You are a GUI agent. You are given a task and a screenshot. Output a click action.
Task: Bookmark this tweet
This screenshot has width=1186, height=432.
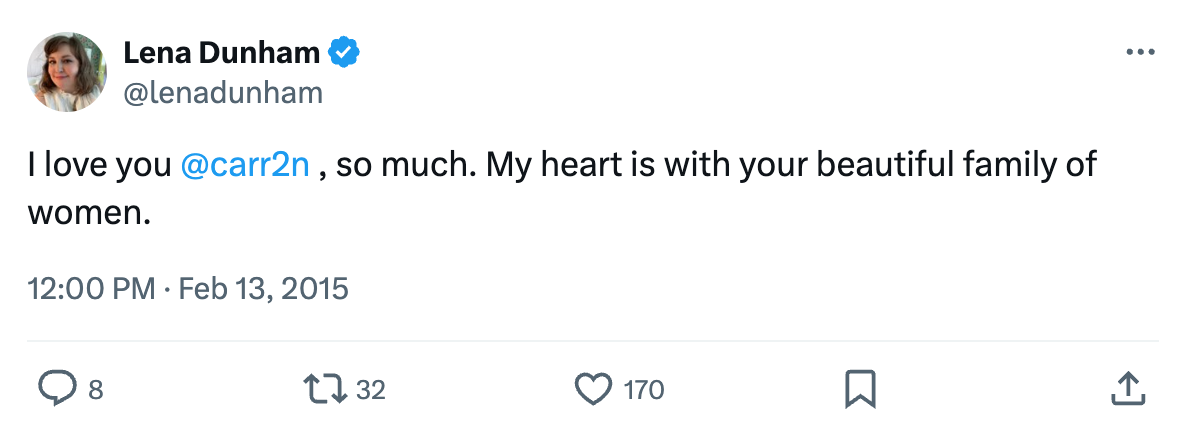pyautogui.click(x=860, y=389)
